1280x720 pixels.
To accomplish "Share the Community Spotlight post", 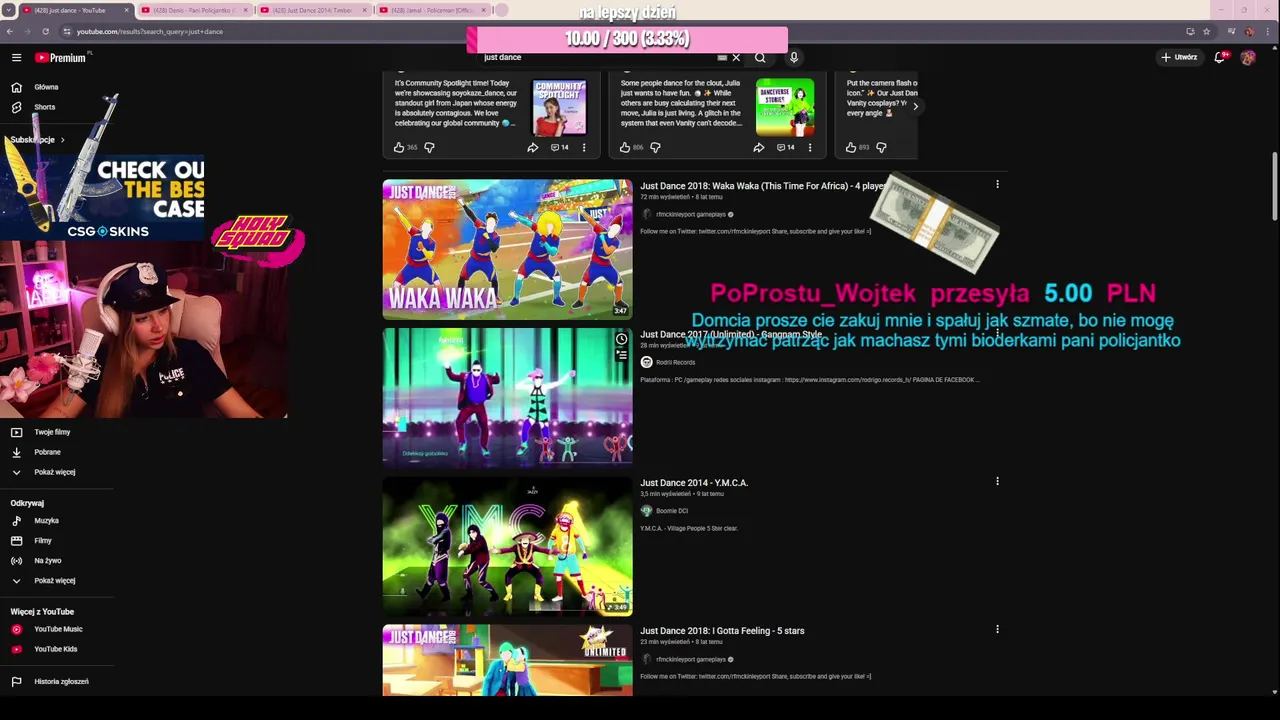I will click(x=533, y=148).
